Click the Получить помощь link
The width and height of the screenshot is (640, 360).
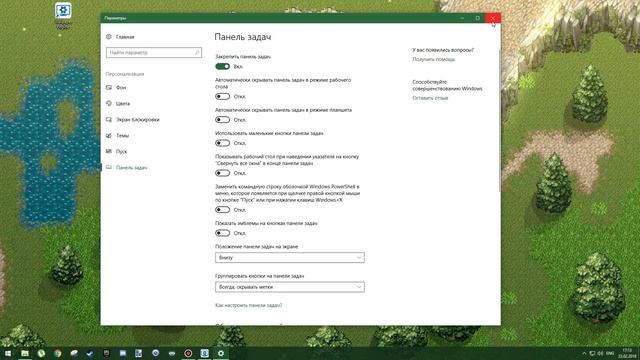[433, 60]
